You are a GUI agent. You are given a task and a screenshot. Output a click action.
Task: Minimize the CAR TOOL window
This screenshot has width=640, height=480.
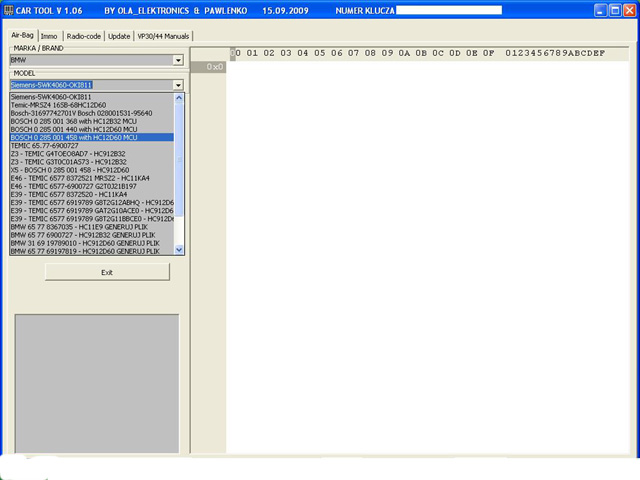600,10
